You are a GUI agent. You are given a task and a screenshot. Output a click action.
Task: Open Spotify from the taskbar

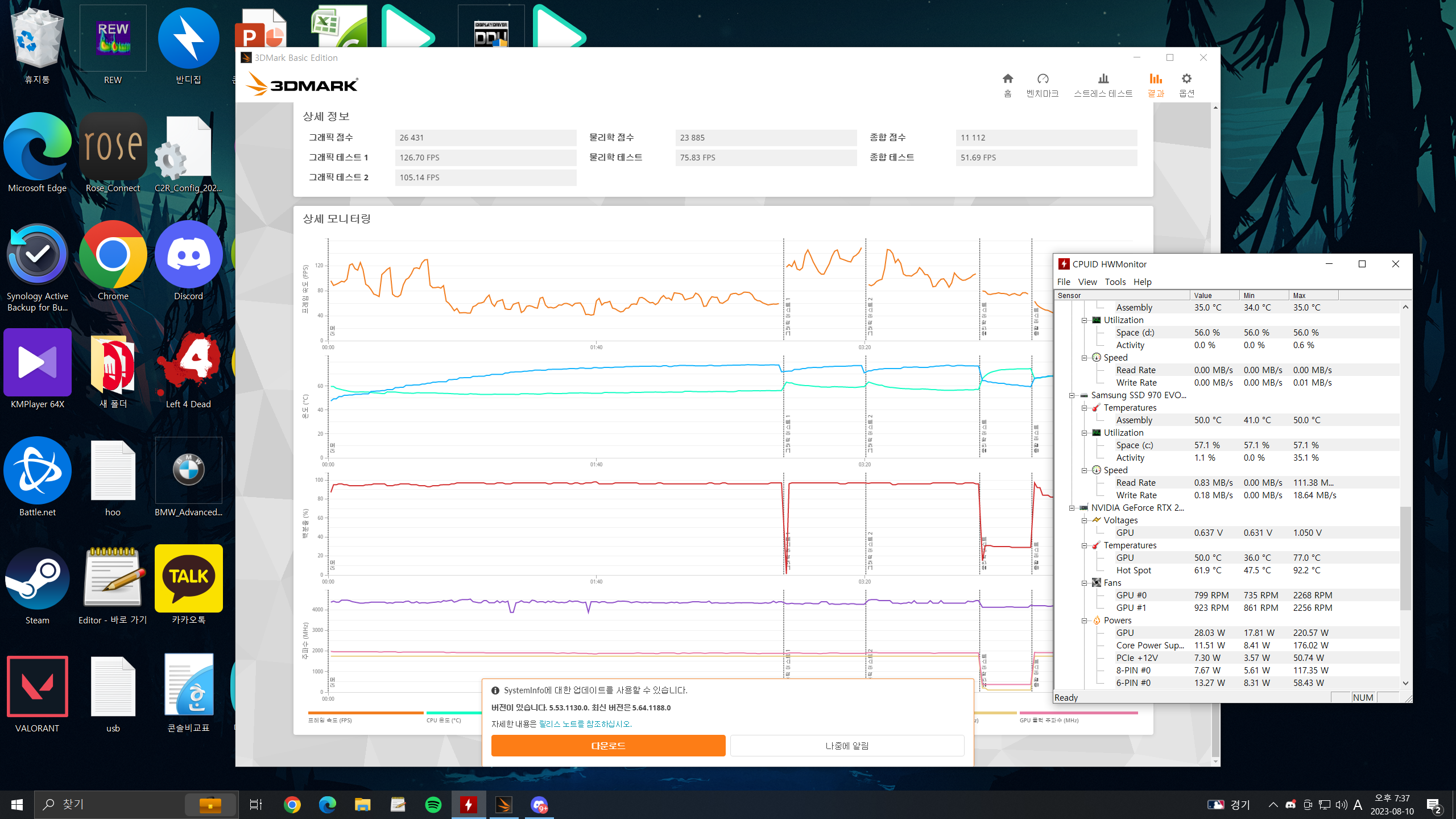[x=433, y=805]
